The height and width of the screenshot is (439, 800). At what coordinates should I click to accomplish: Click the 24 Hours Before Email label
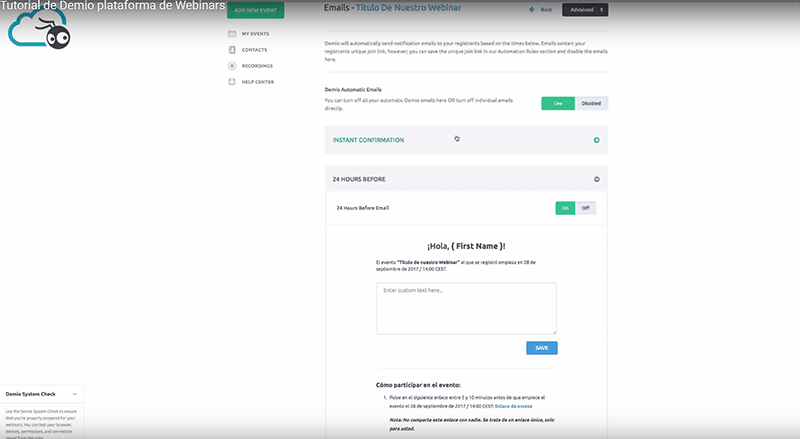click(363, 208)
